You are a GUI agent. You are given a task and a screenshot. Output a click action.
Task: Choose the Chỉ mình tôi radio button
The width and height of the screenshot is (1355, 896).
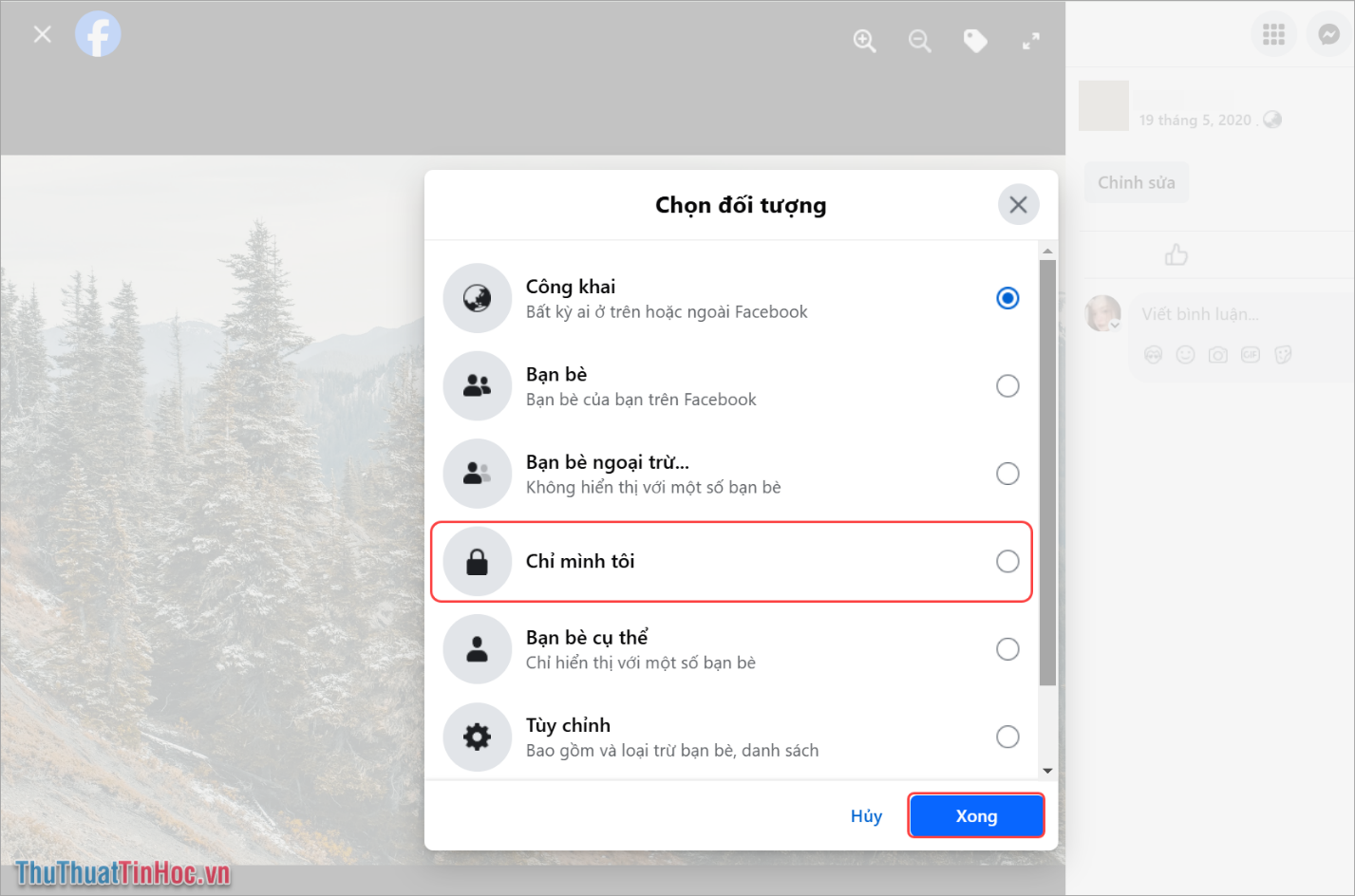coord(1007,562)
